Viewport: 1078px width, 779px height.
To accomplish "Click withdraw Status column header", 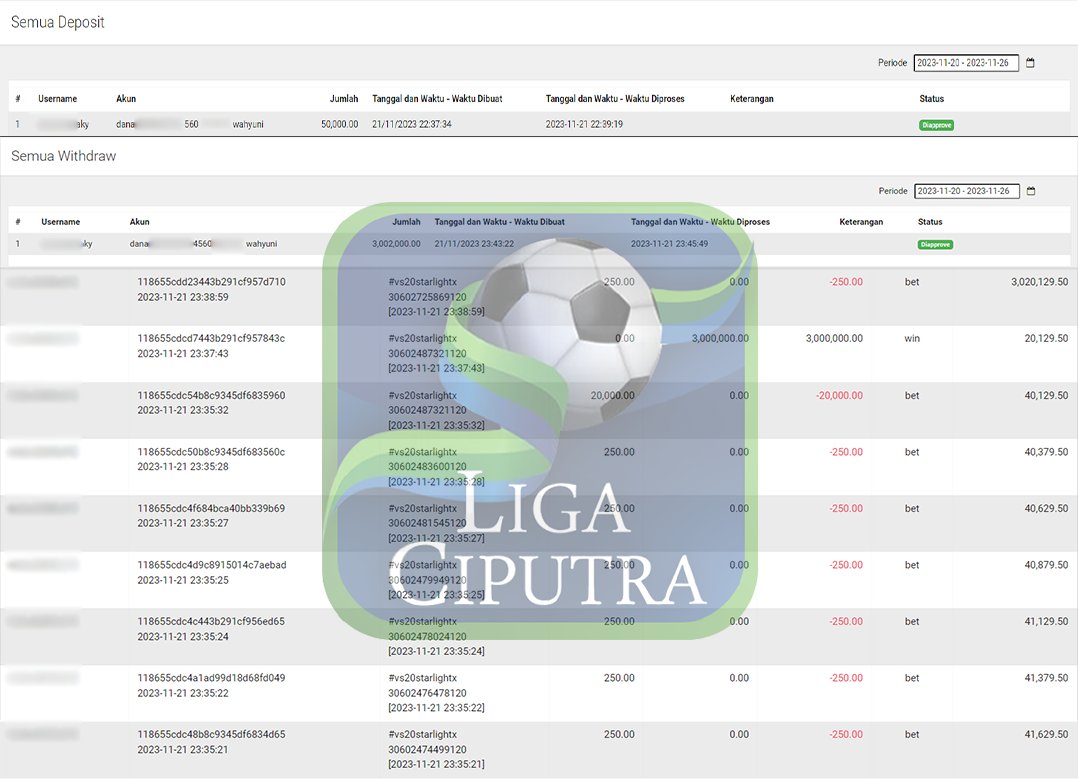I will pos(930,222).
